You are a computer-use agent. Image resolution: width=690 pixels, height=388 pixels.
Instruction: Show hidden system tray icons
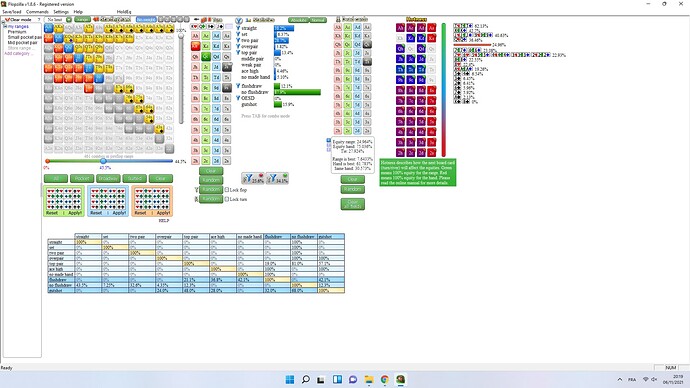coord(620,379)
